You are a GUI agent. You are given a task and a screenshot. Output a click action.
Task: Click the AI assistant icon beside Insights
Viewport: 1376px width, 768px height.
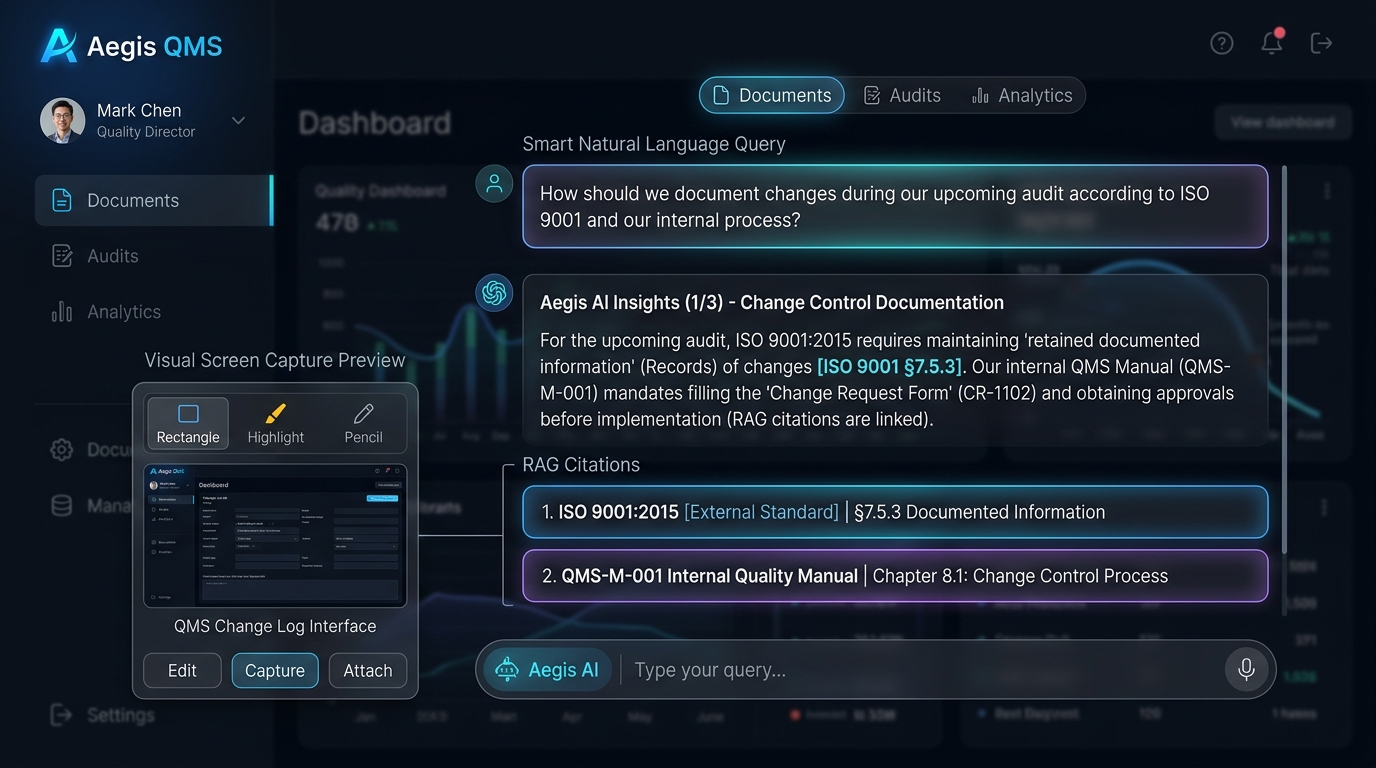coord(494,293)
